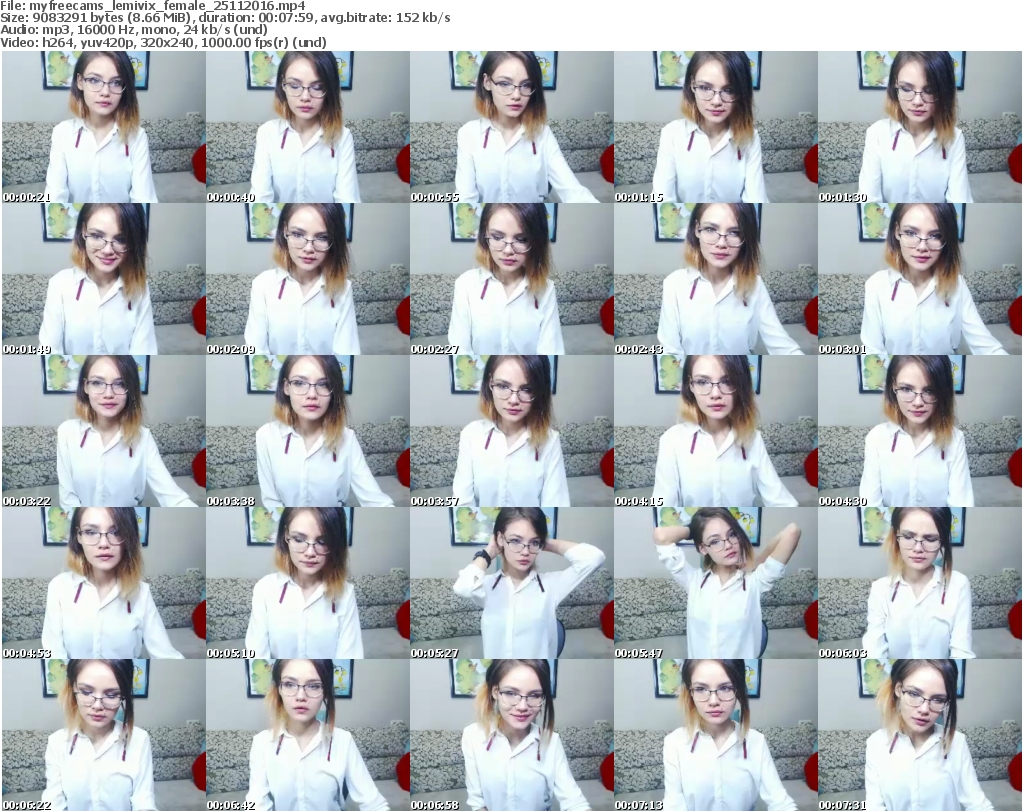Open the thumbnail stamped 00:00:40
Image resolution: width=1024 pixels, height=811 pixels.
(308, 127)
